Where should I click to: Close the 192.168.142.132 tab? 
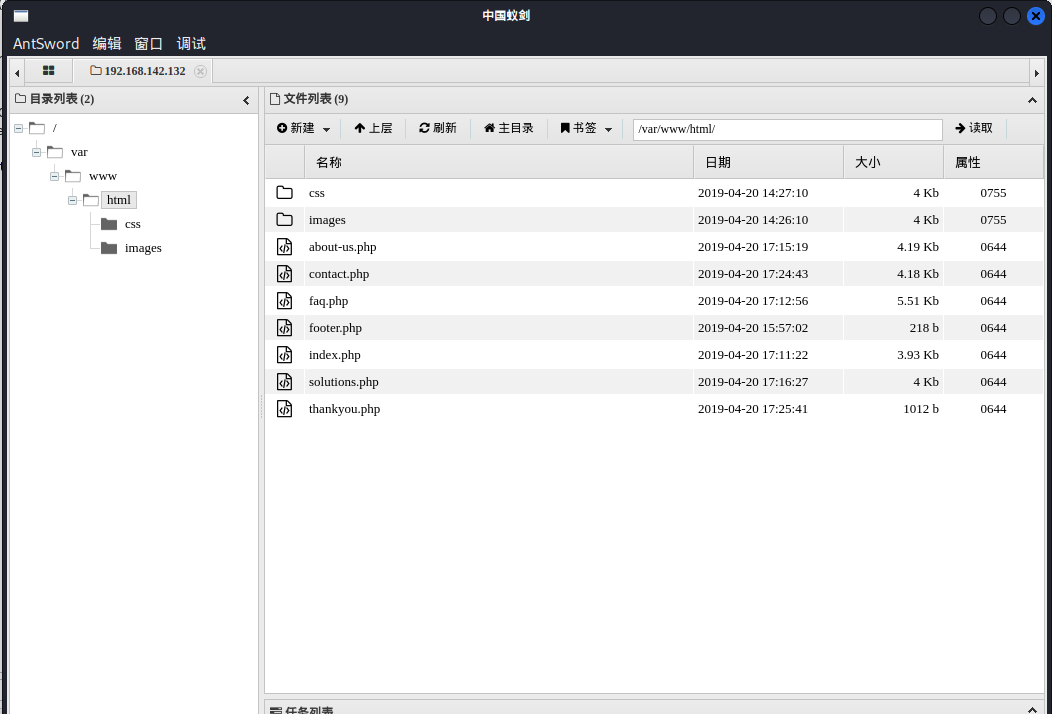click(x=200, y=71)
